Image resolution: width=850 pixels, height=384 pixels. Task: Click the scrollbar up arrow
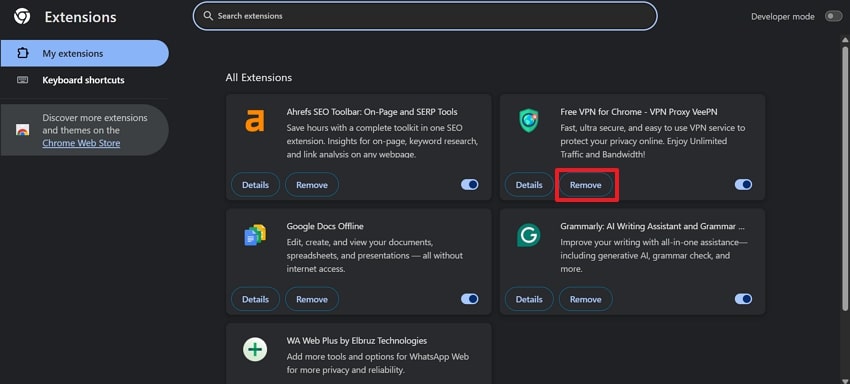click(845, 39)
